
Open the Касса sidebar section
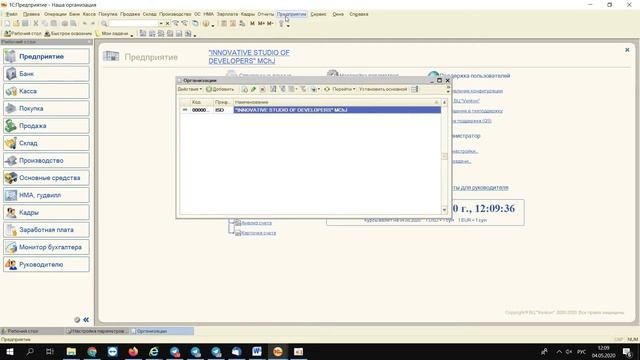click(x=46, y=91)
